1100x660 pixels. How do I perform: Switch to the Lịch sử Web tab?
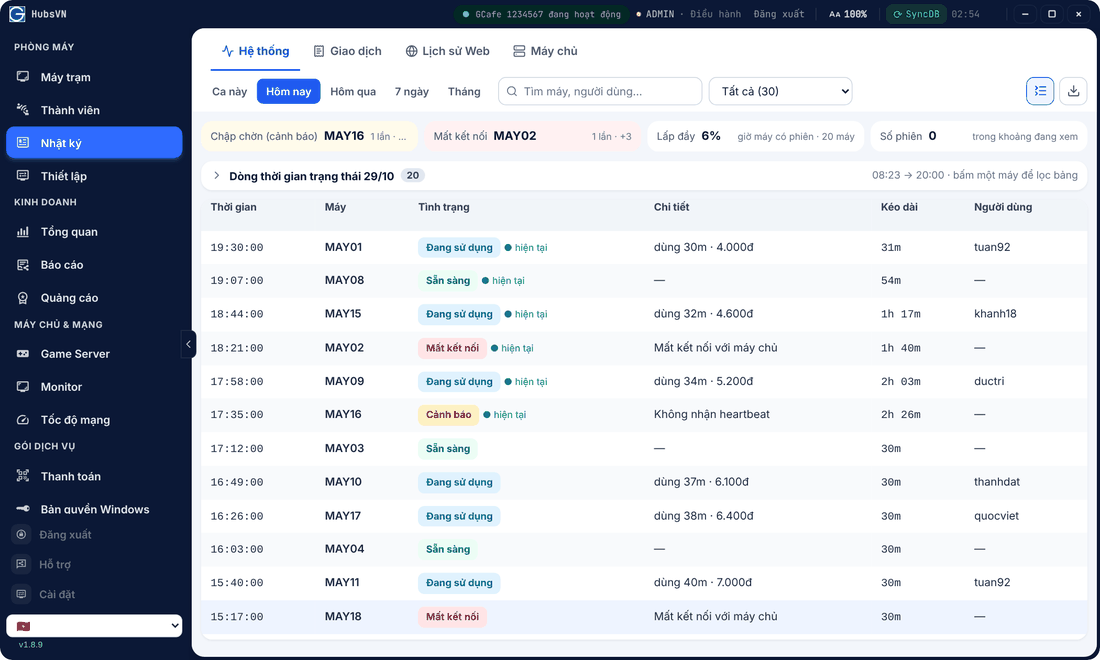pyautogui.click(x=448, y=51)
